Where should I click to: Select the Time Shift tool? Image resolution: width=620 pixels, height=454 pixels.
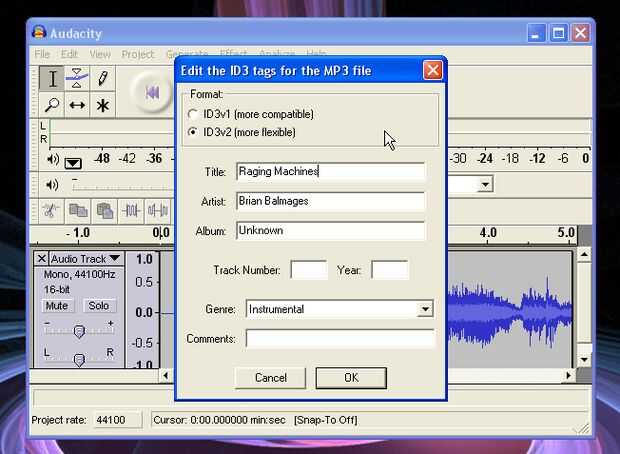tap(77, 105)
